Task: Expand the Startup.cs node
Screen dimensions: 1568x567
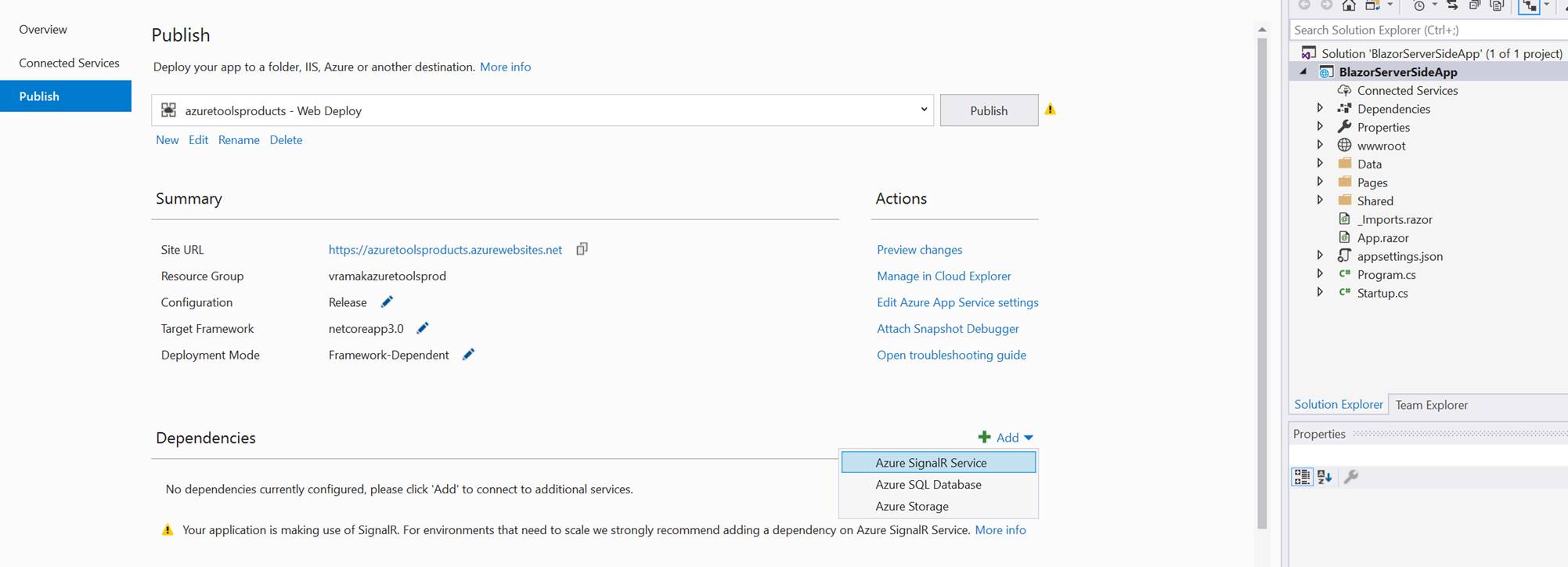Action: pos(1320,292)
